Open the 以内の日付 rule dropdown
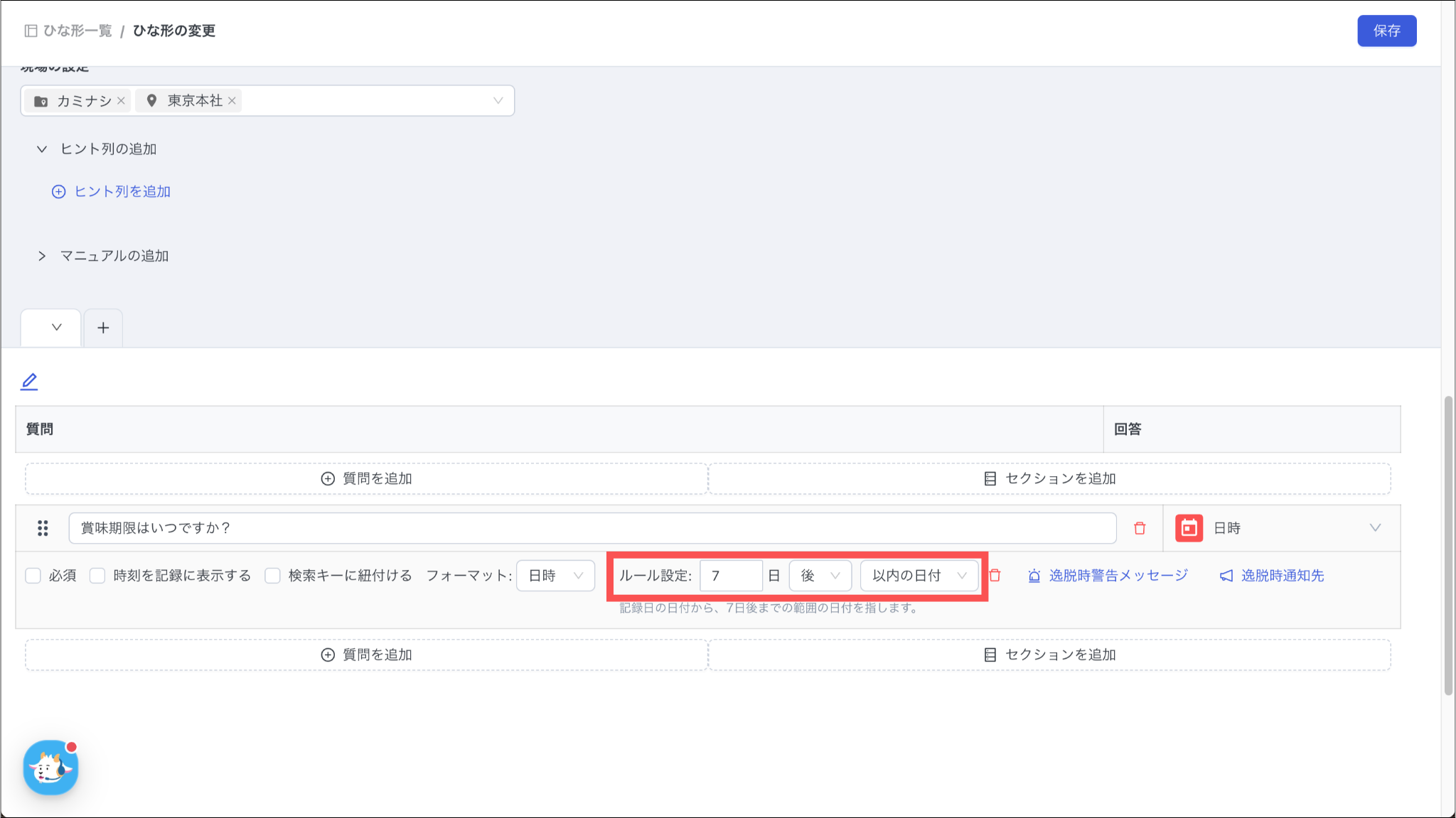The image size is (1456, 818). tap(919, 576)
